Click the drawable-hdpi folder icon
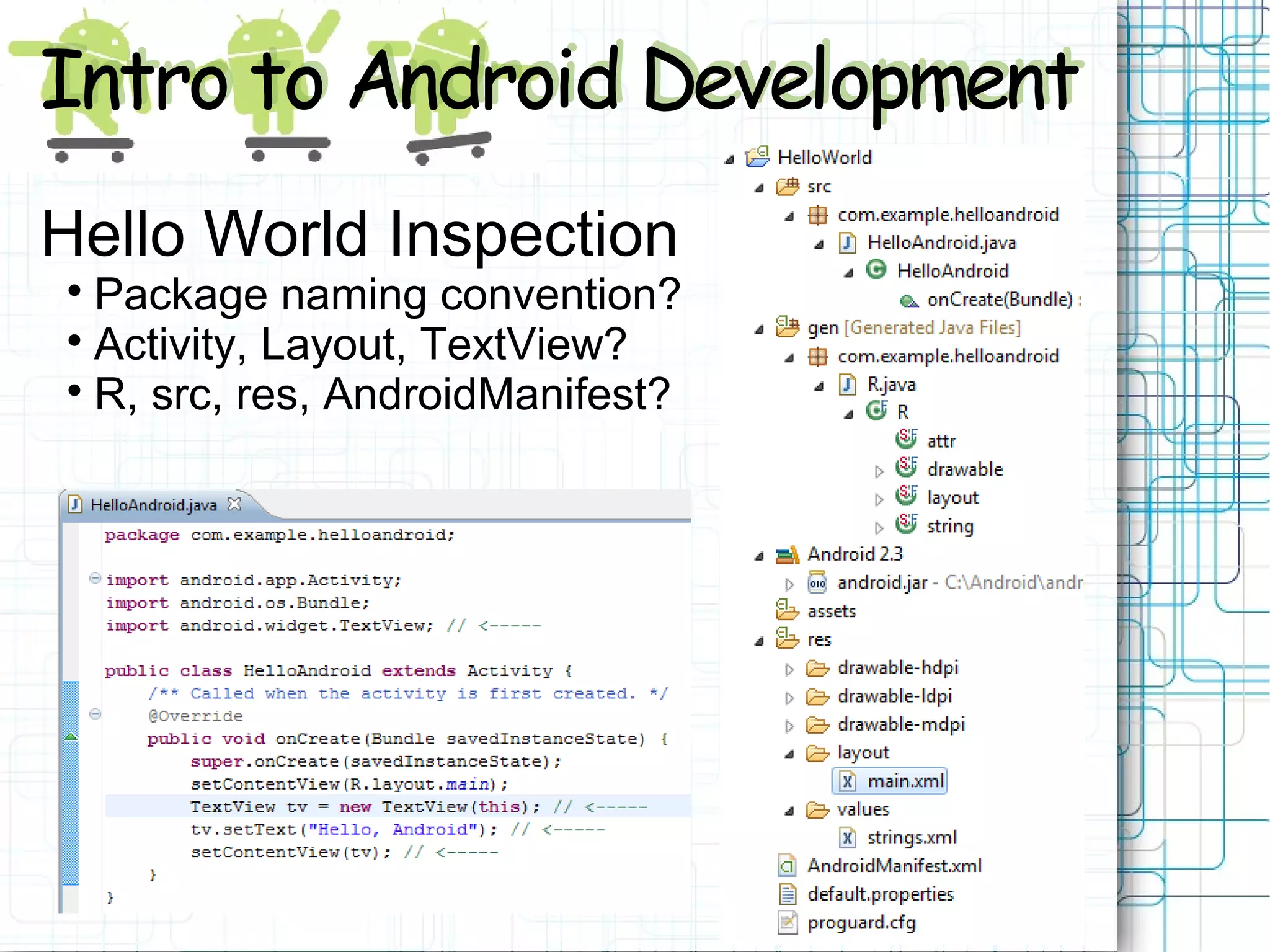Viewport: 1270px width, 952px height. pos(817,669)
